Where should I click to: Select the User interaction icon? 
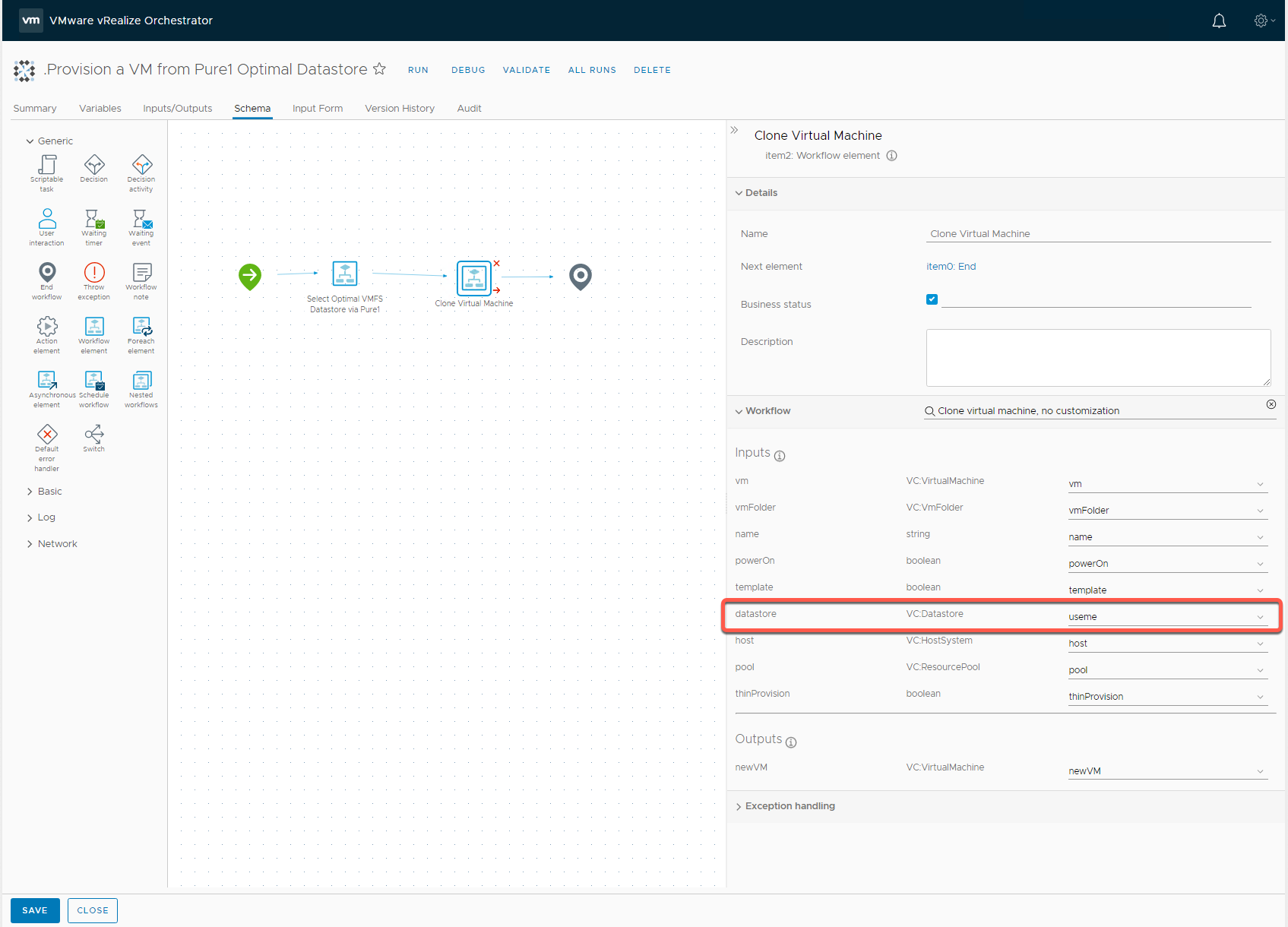point(47,219)
